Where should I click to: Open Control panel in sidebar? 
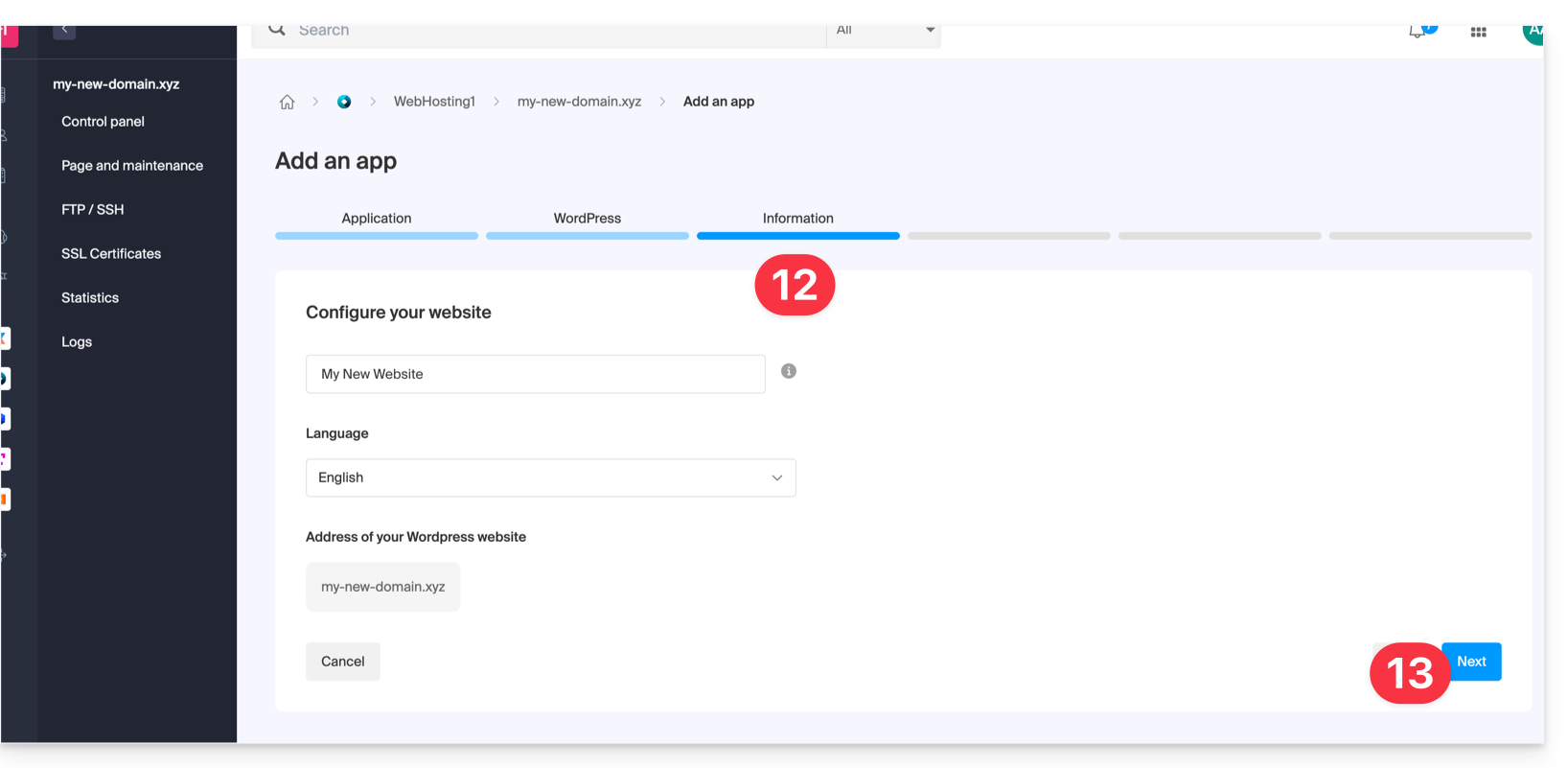[103, 122]
